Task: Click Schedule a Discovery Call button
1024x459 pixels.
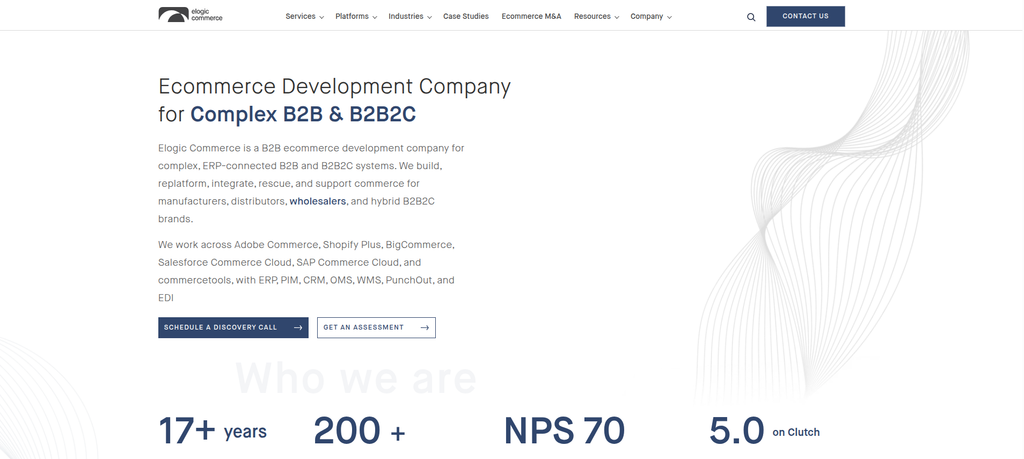Action: click(x=233, y=328)
